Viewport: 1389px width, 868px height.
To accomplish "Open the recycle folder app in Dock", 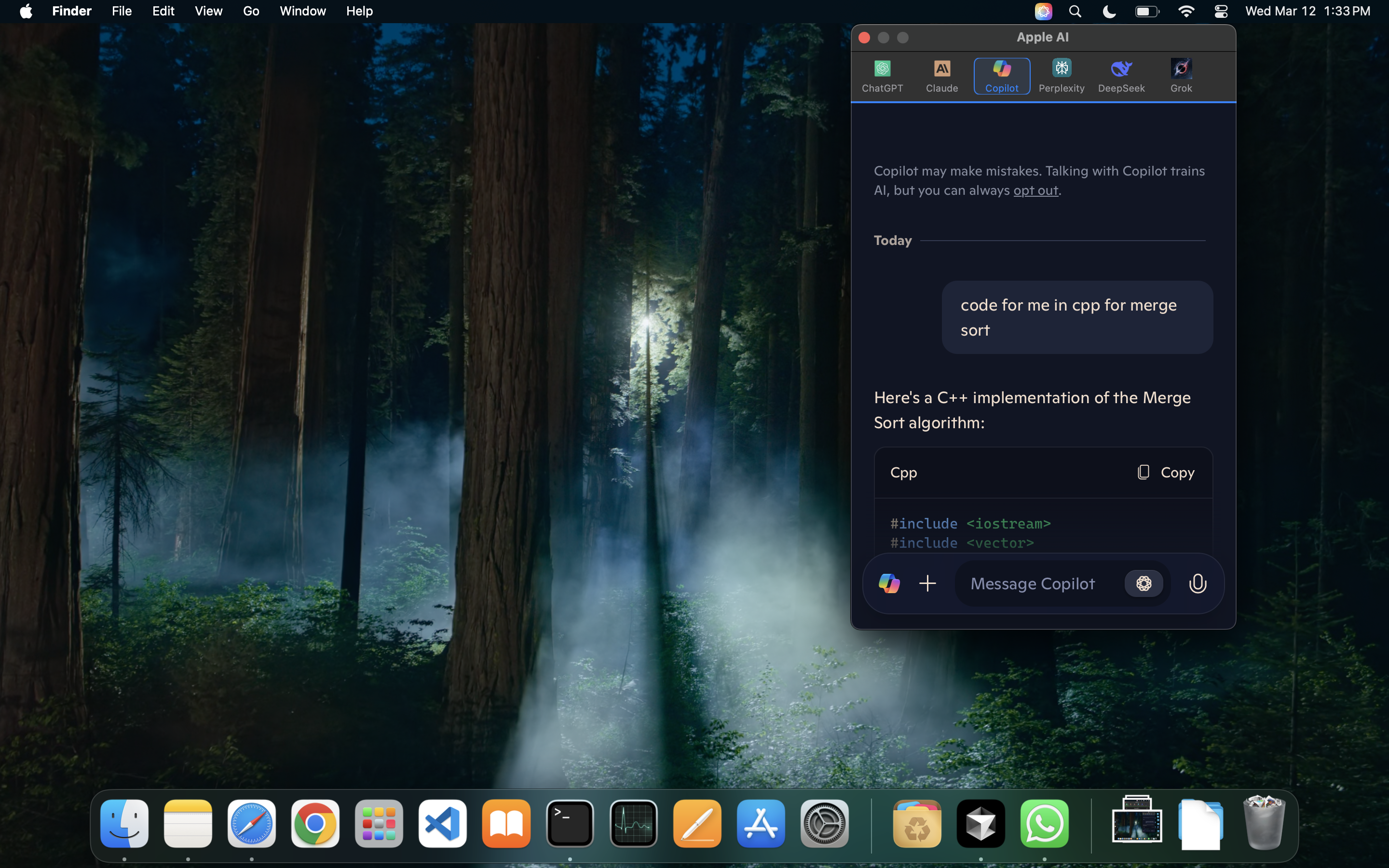I will pos(917,823).
